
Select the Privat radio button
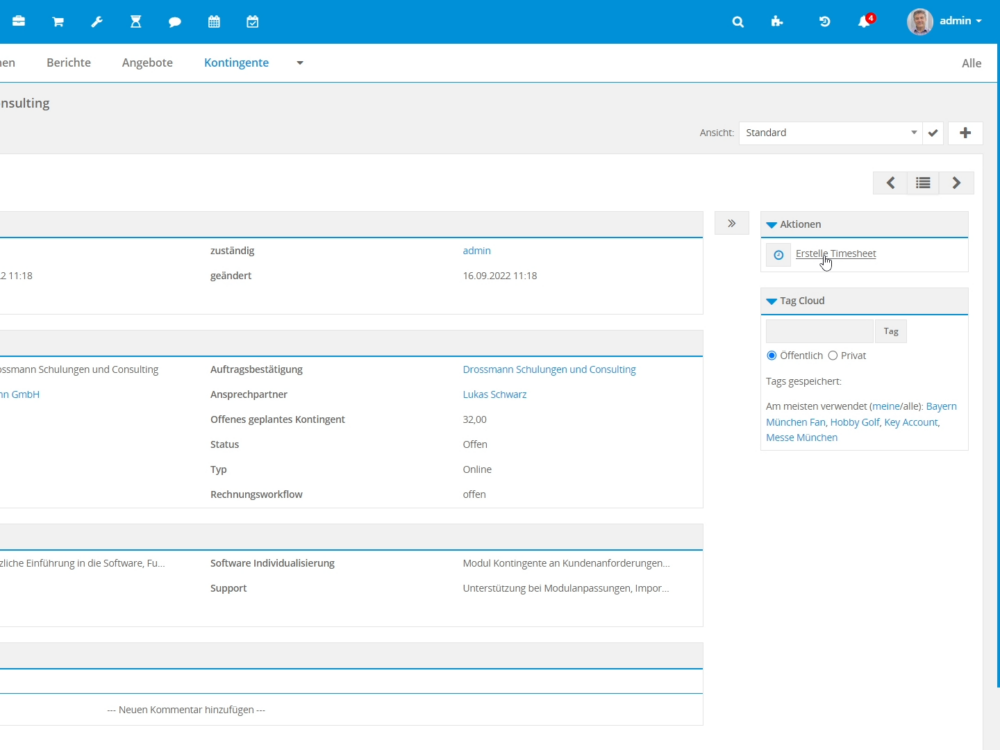pyautogui.click(x=833, y=355)
